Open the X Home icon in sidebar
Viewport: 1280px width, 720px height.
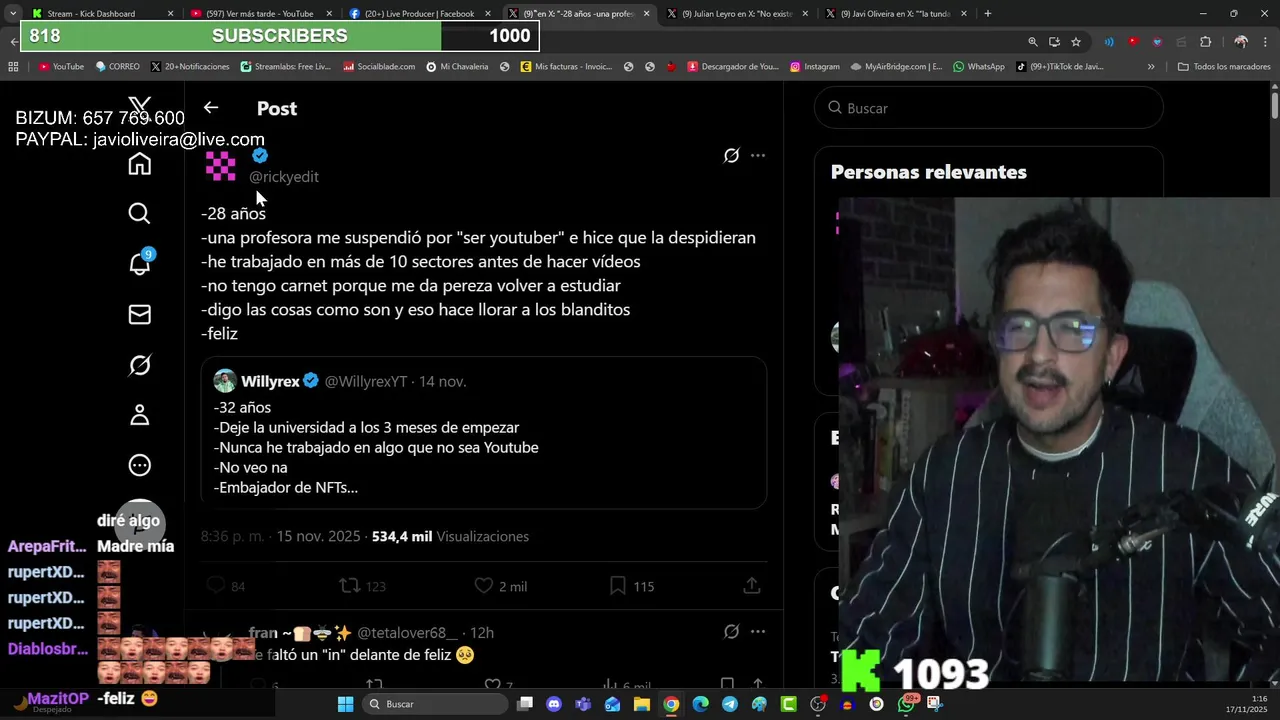[139, 164]
